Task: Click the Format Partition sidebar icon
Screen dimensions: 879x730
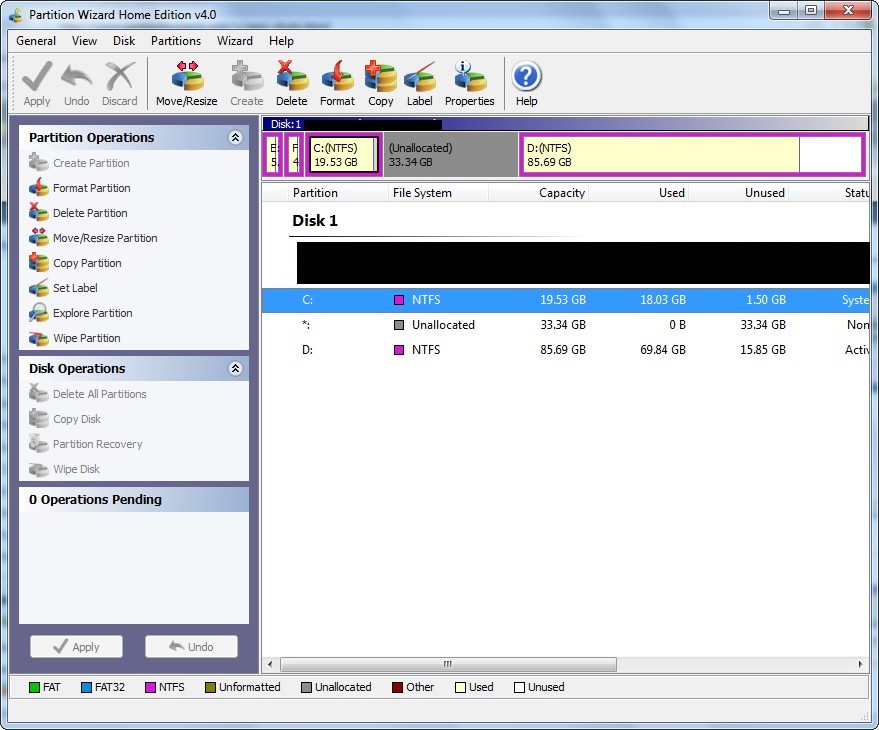Action: pyautogui.click(x=39, y=188)
